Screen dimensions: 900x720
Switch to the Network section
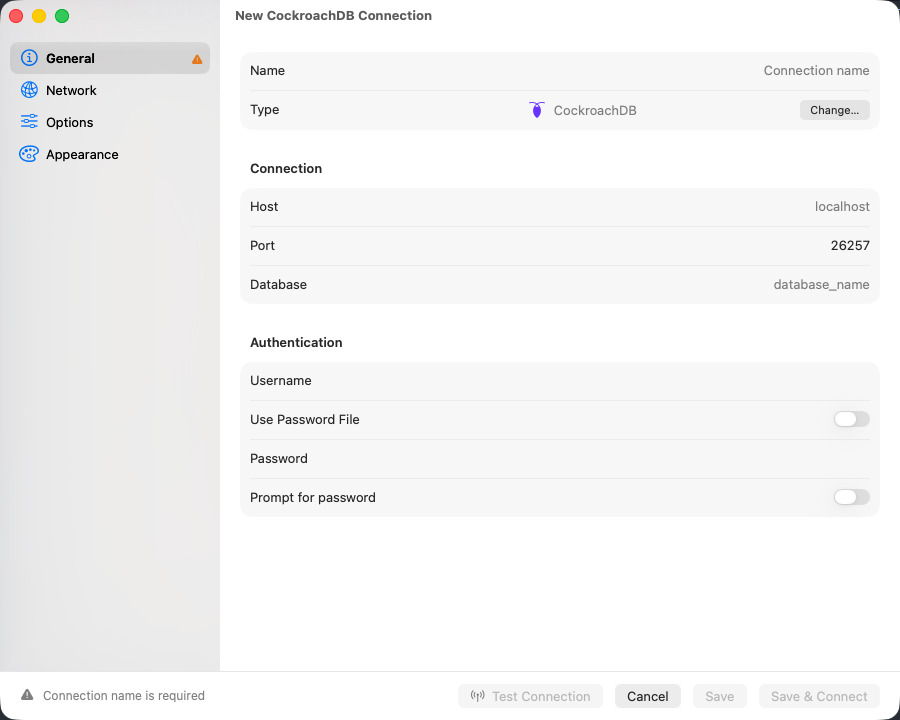110,90
